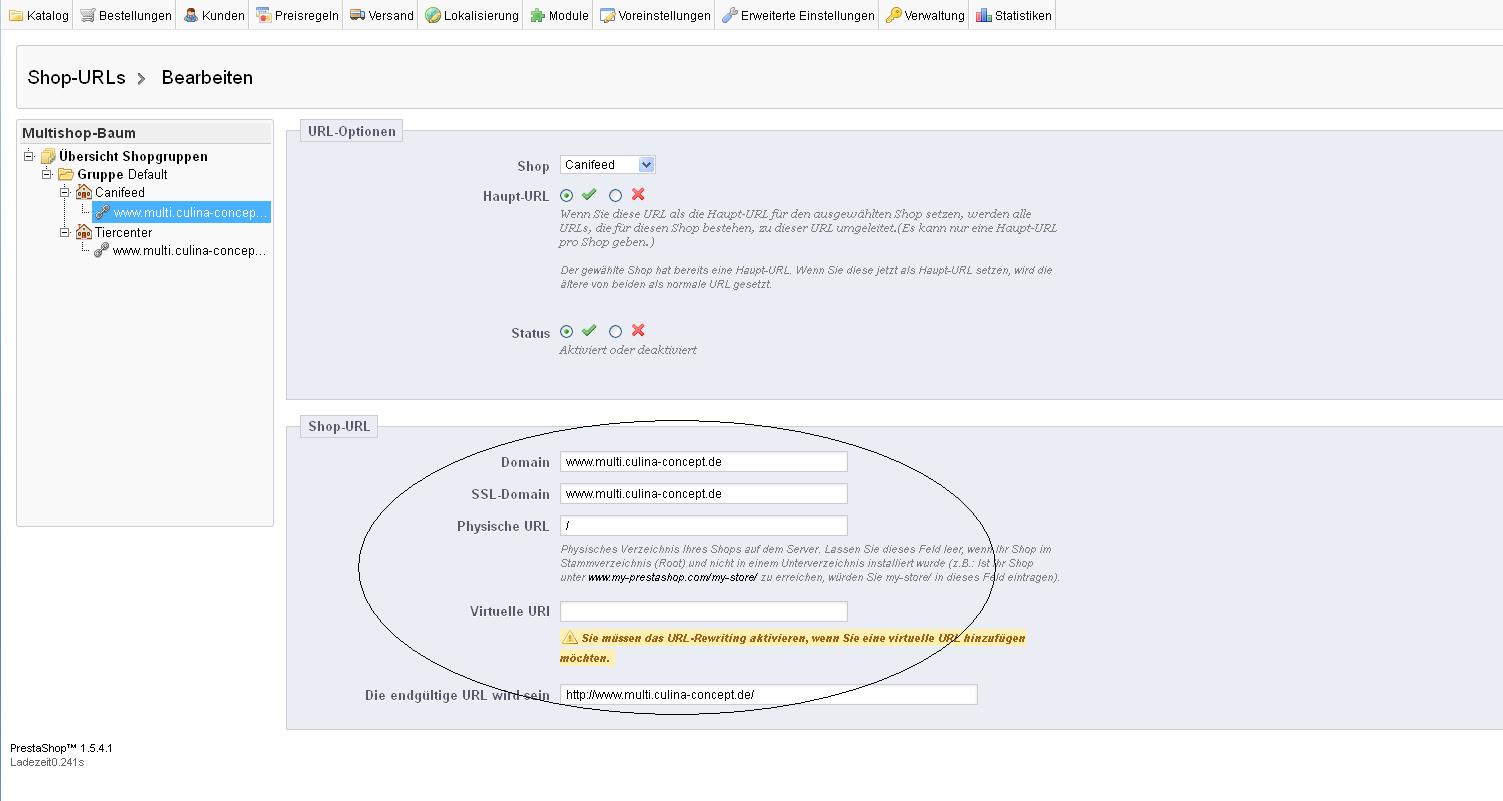Click the Virtuelle URI input field
Viewport: 1503px width, 801px height.
point(703,611)
